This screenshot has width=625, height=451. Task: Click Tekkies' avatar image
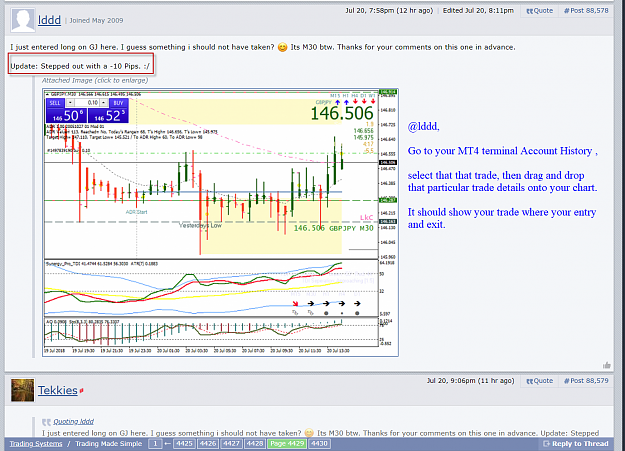[23, 390]
